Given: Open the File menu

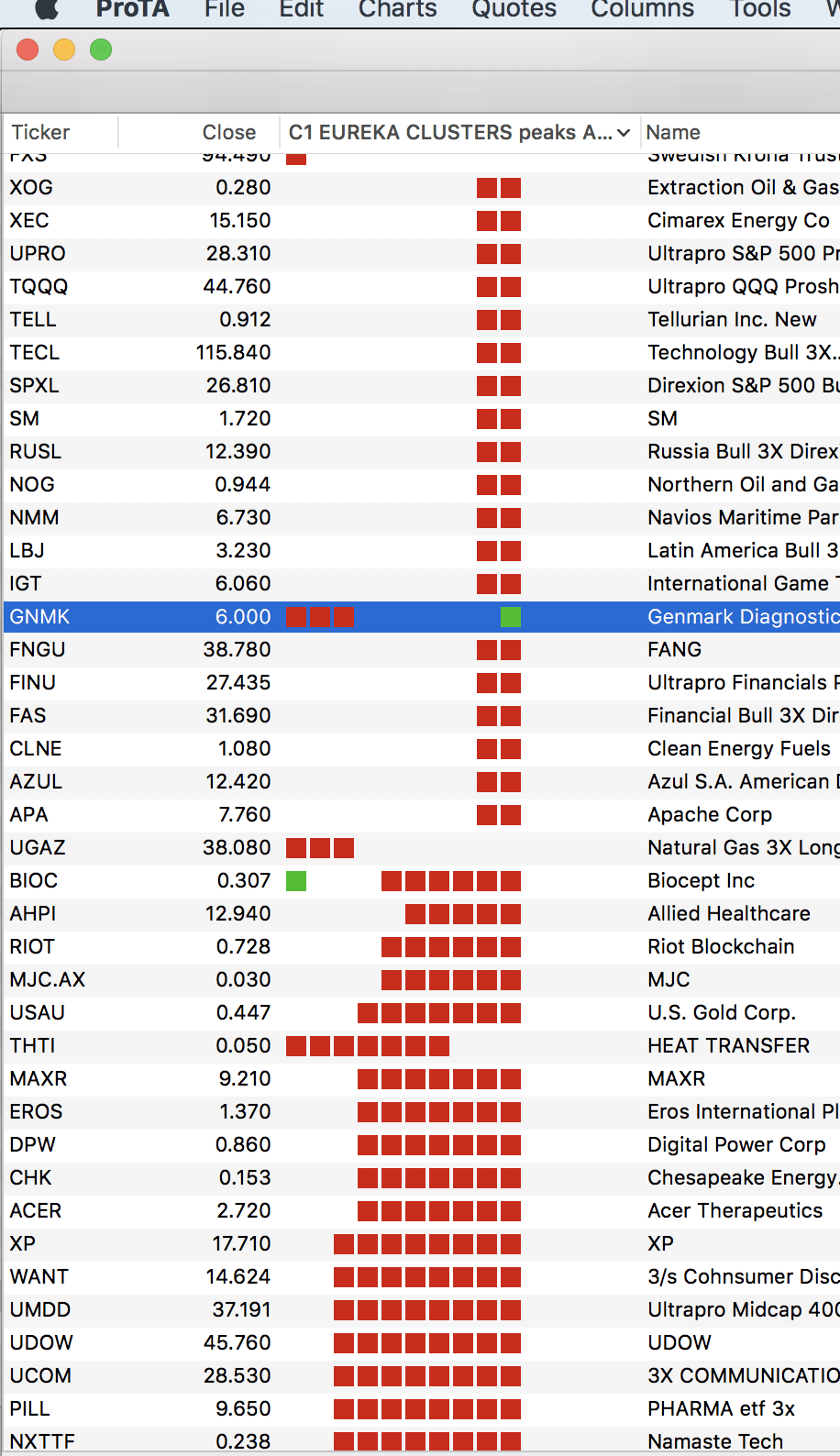Looking at the screenshot, I should pos(225,9).
